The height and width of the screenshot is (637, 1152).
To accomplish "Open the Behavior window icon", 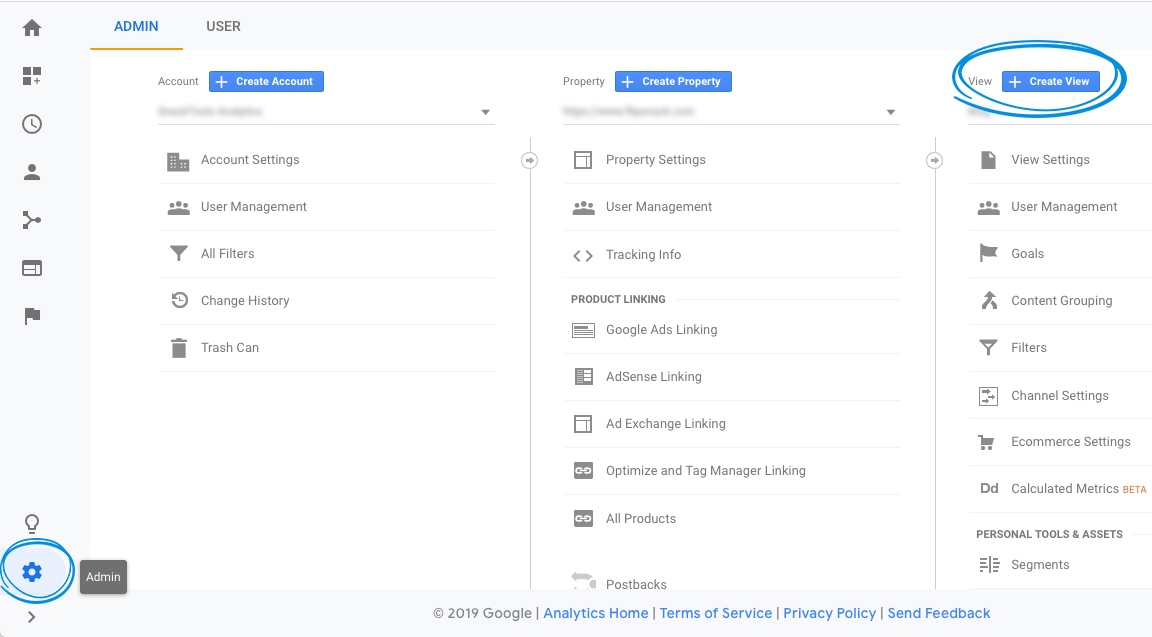I will pos(32,268).
